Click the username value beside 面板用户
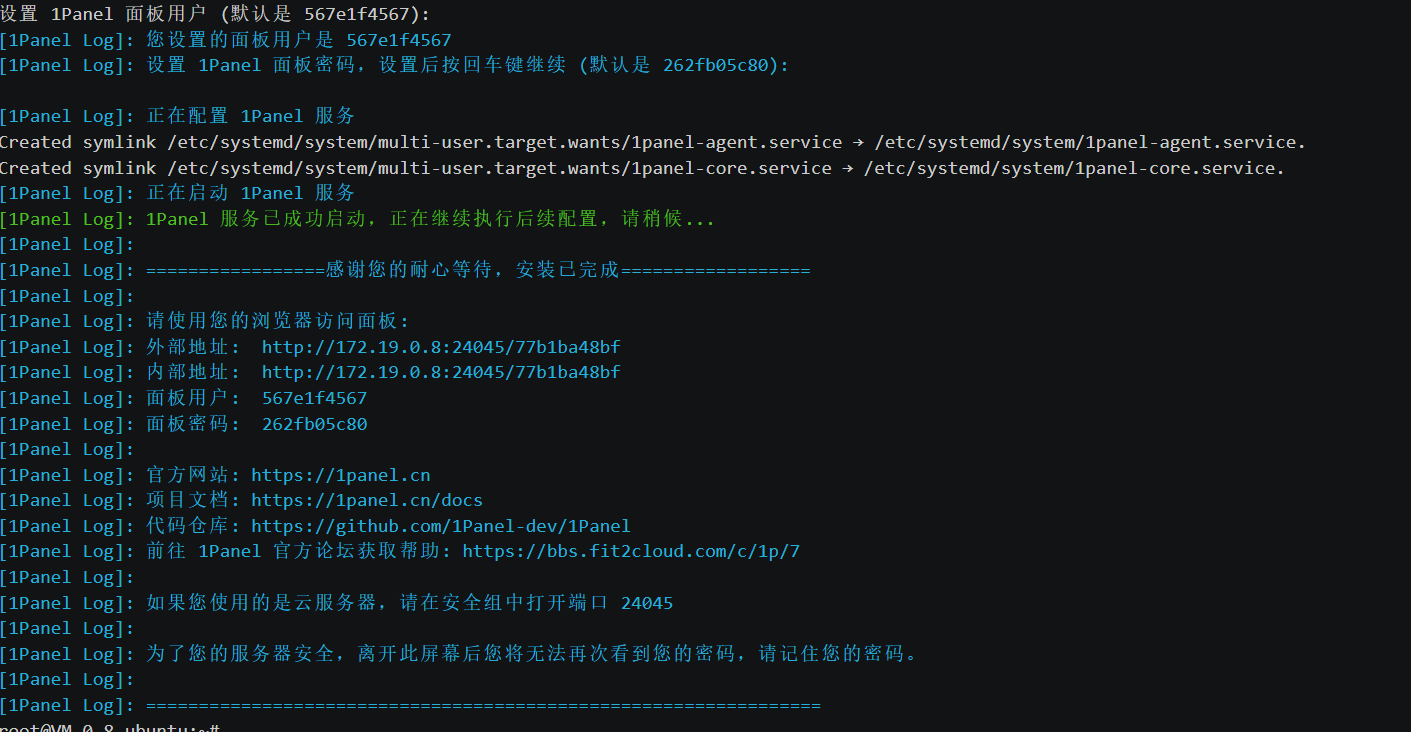The height and width of the screenshot is (732, 1411). point(314,398)
